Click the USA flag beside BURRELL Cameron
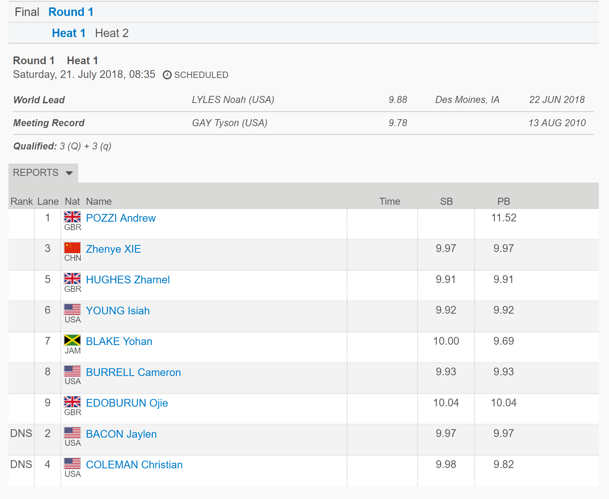Screen dimensions: 609x499 tap(72, 371)
